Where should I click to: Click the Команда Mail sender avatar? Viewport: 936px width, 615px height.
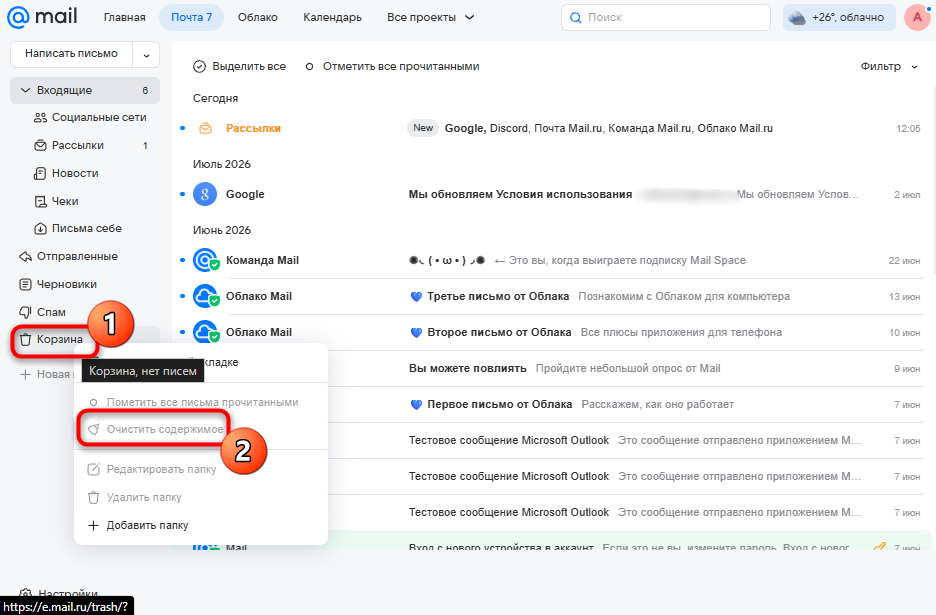[206, 260]
